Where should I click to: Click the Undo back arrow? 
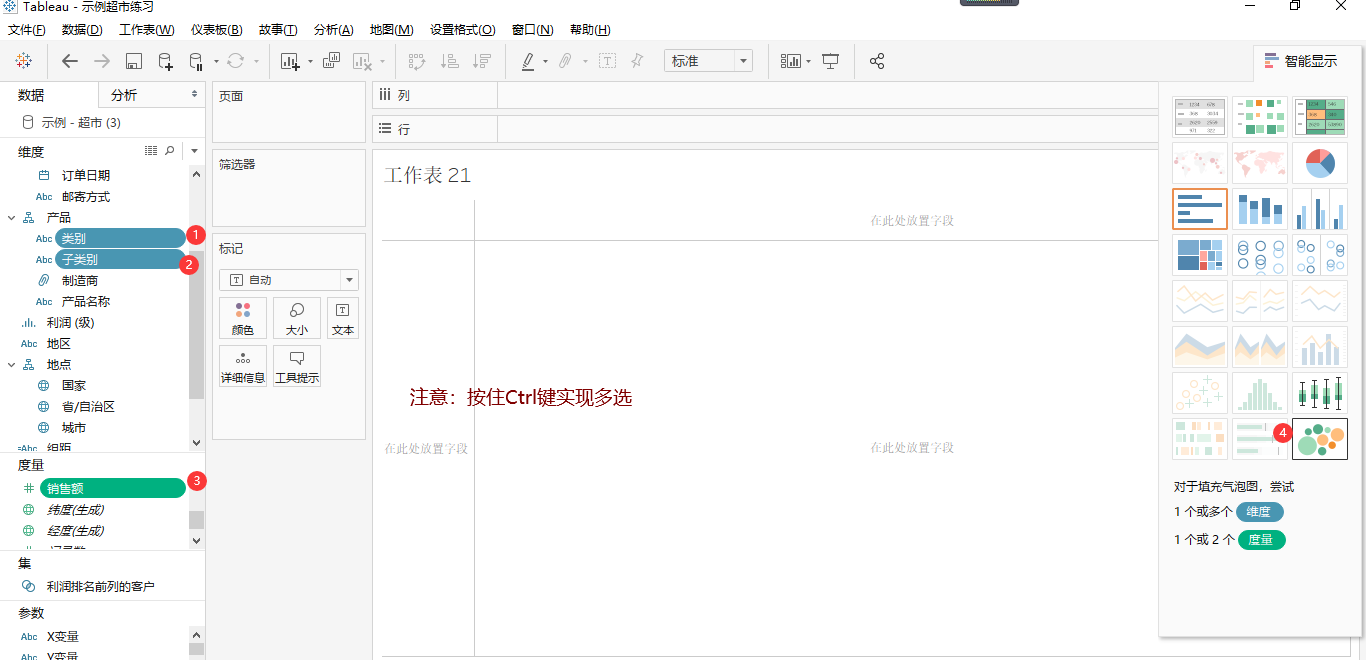pos(70,61)
